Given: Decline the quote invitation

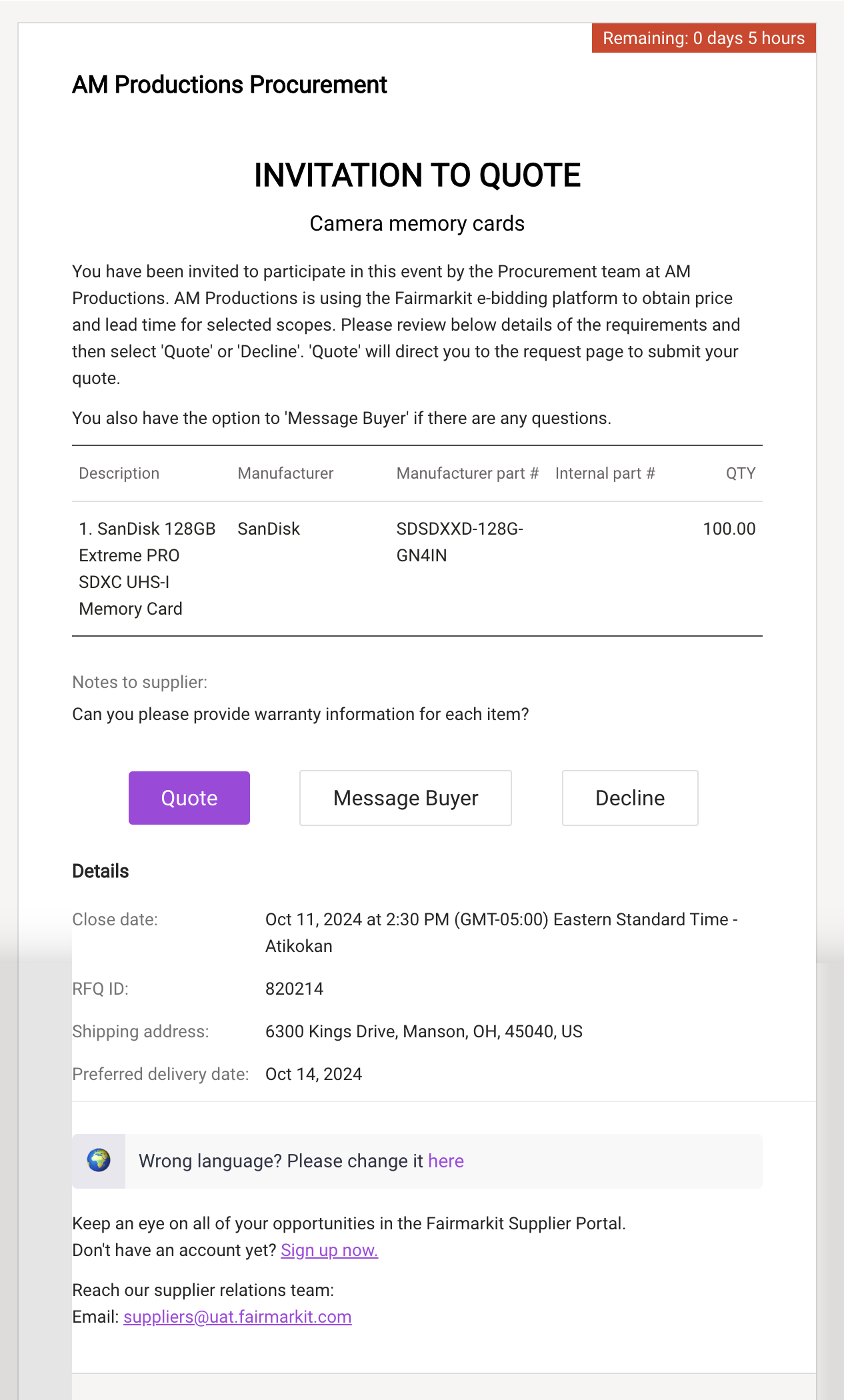Looking at the screenshot, I should [x=630, y=798].
